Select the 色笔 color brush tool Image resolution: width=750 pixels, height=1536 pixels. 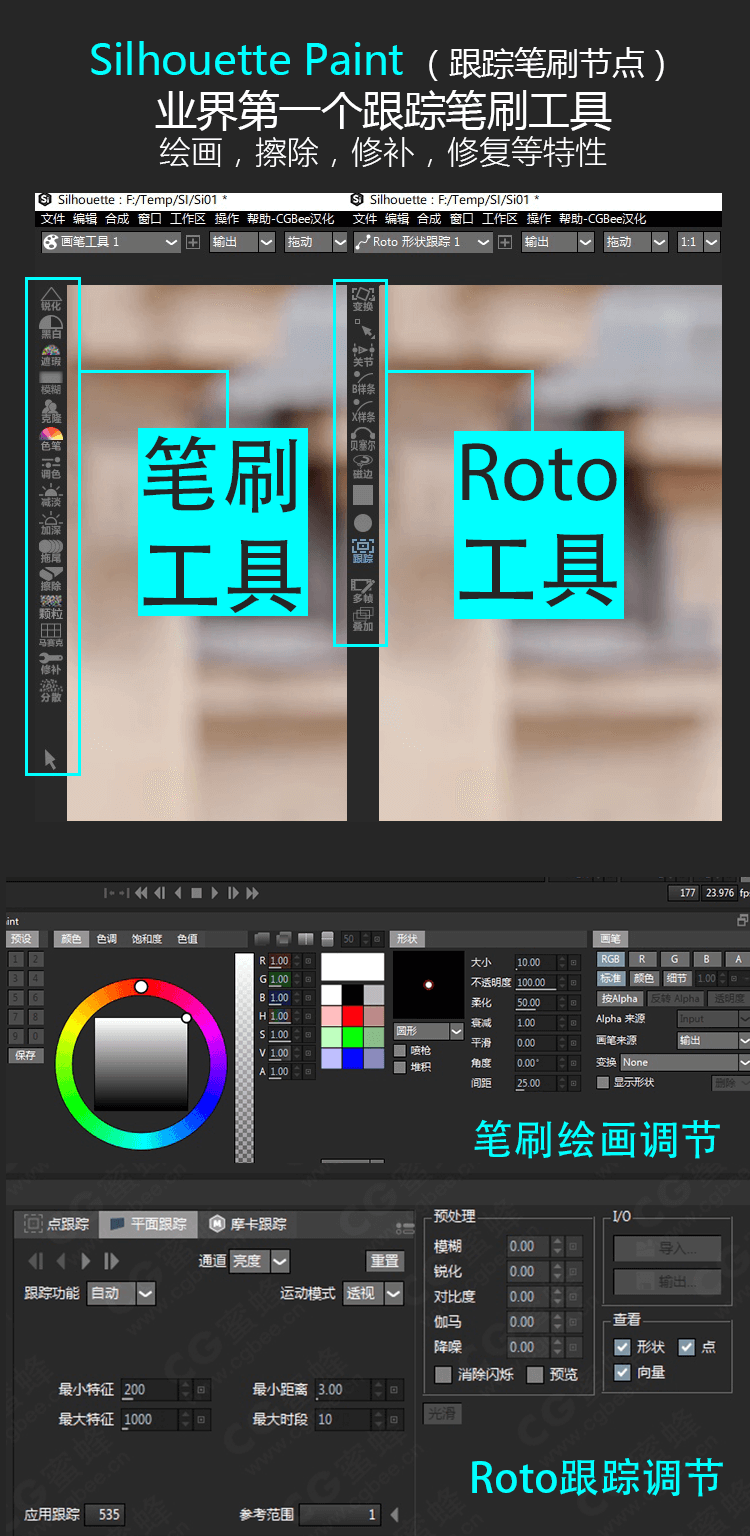pos(50,439)
